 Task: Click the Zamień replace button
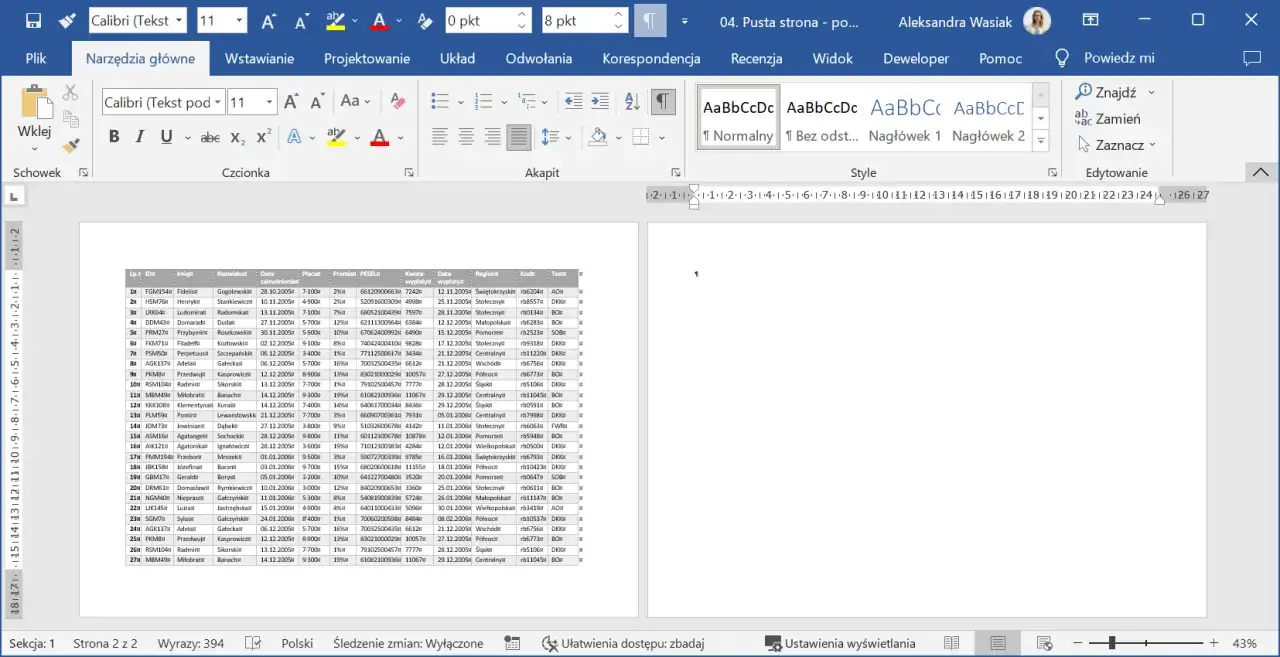(x=1107, y=119)
